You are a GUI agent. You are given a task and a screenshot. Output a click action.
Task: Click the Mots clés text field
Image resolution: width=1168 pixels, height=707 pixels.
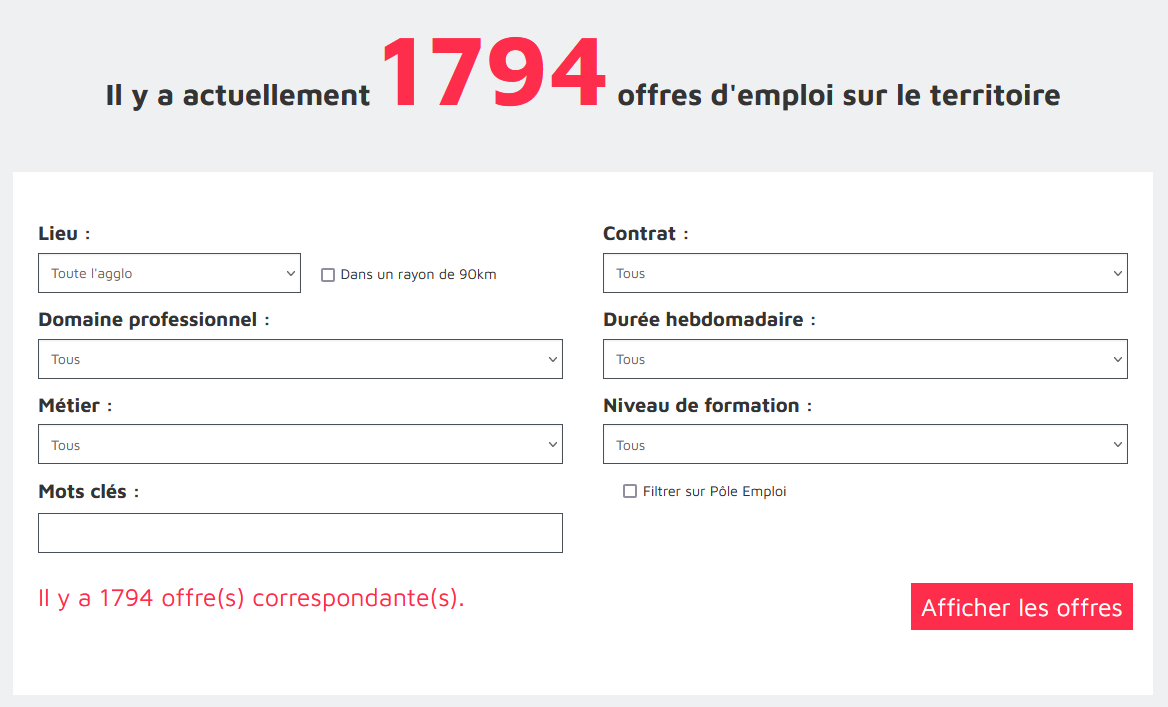tap(300, 533)
